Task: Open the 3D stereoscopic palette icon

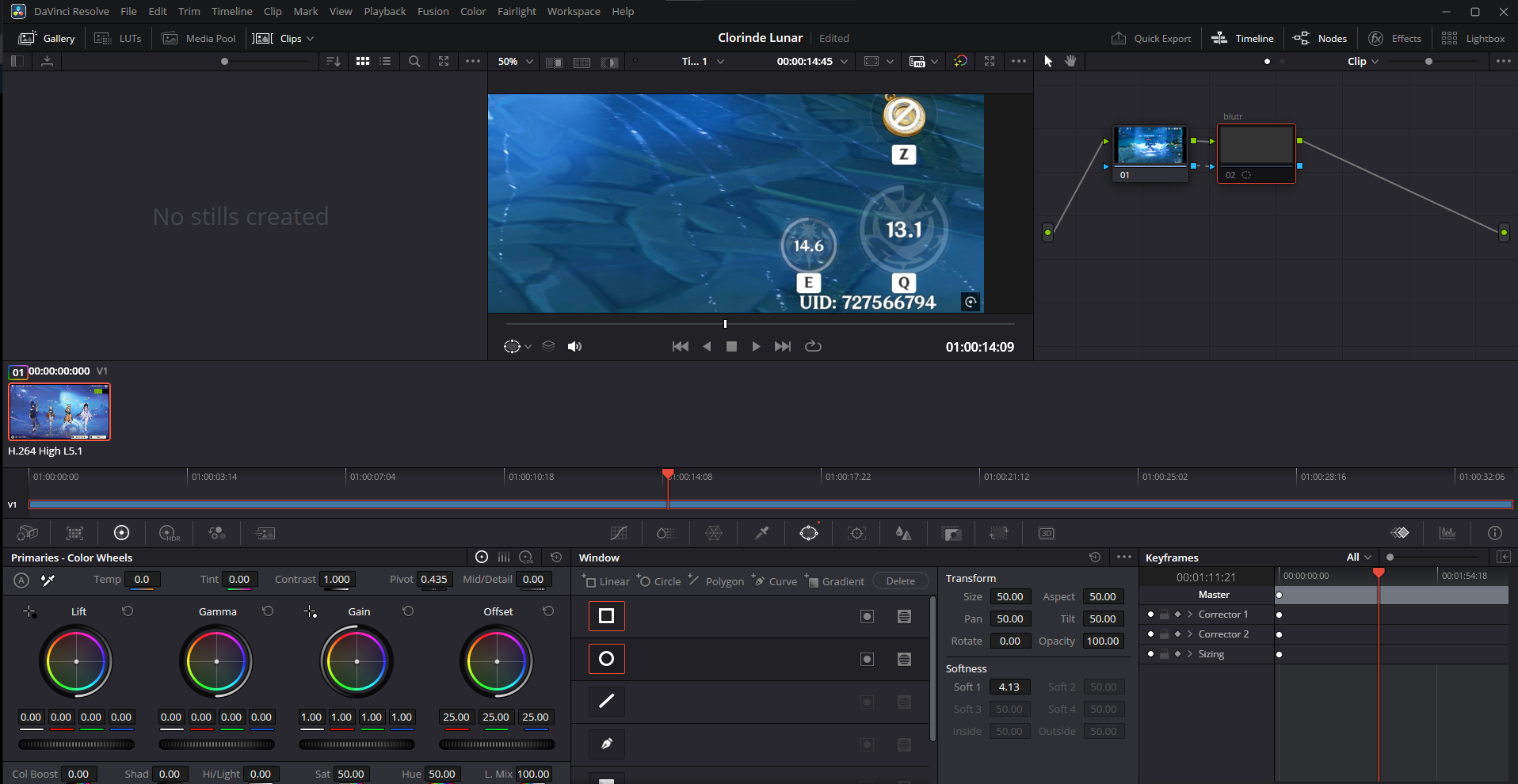Action: click(x=1047, y=533)
